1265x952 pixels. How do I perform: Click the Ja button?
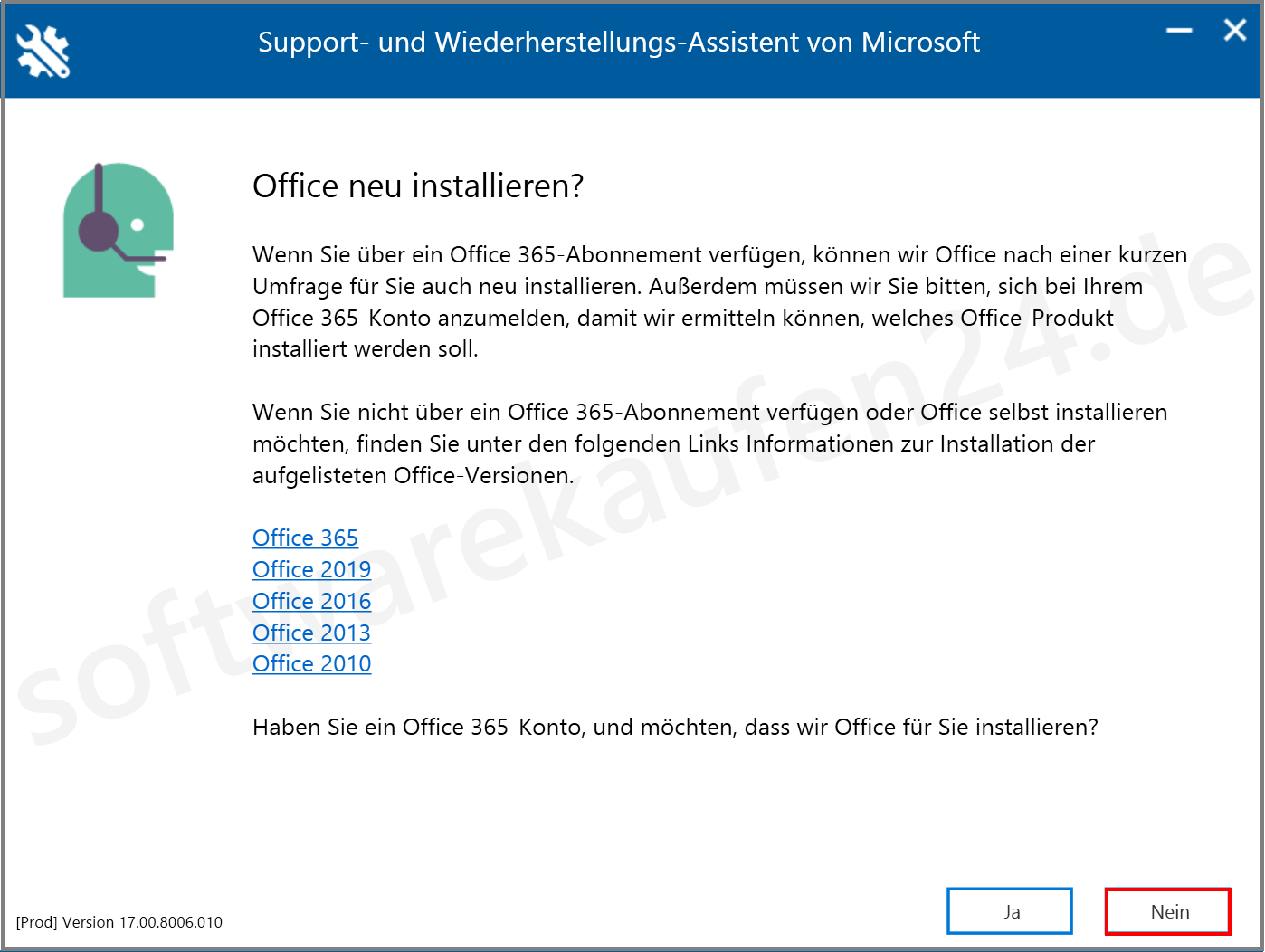coord(1009,910)
